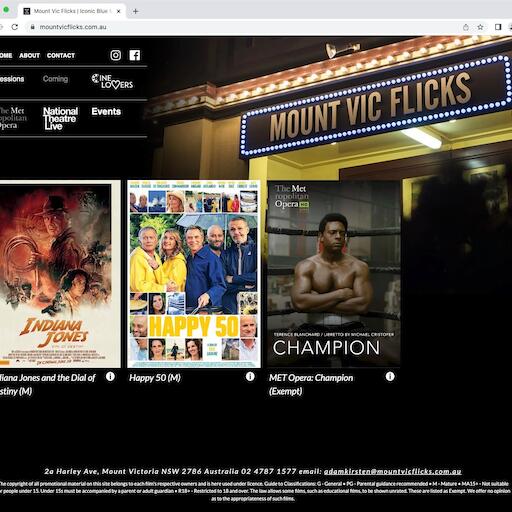Open the Facebook icon link
This screenshot has height=512, width=512.
pos(135,55)
